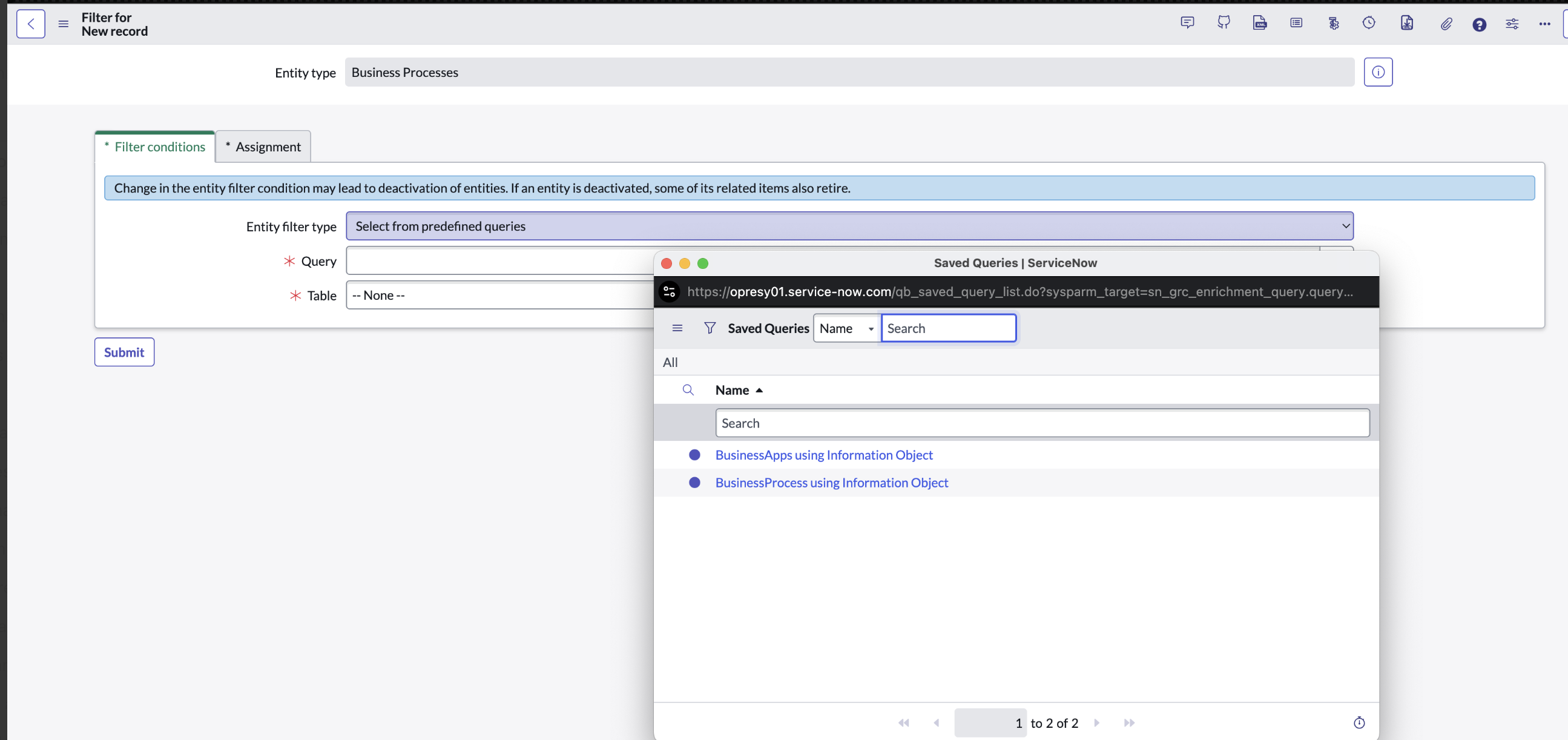Open more options ellipsis in header
Screen dimensions: 1568x740
pyautogui.click(x=1545, y=24)
